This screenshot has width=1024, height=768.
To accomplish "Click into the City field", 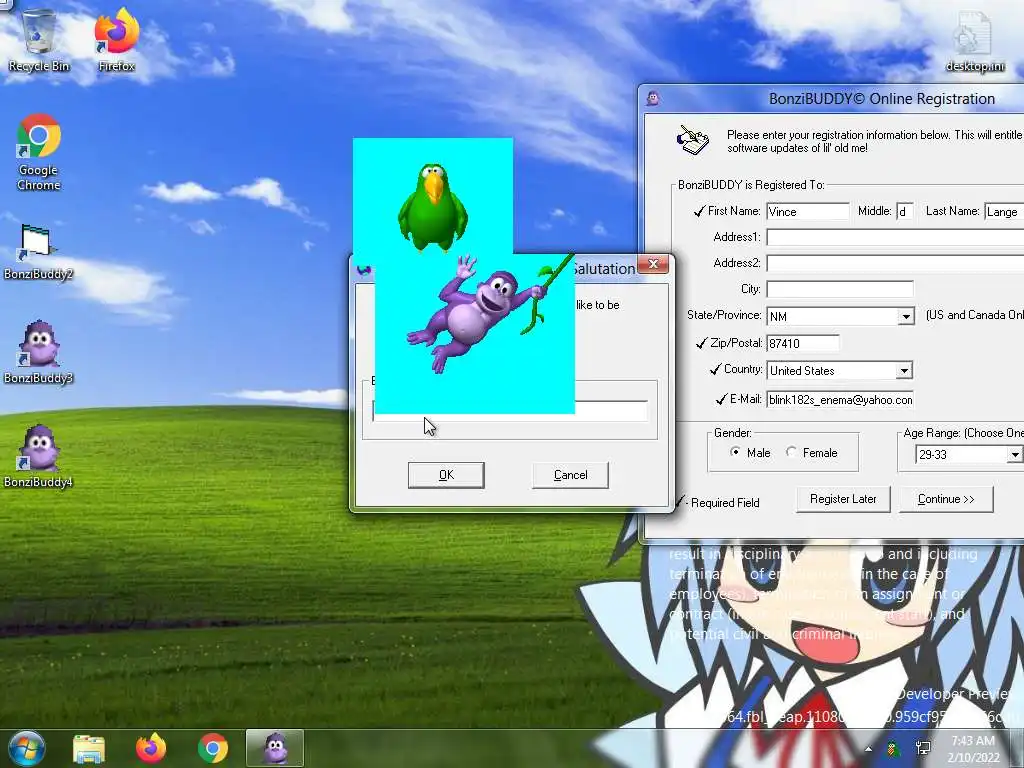I will 840,289.
